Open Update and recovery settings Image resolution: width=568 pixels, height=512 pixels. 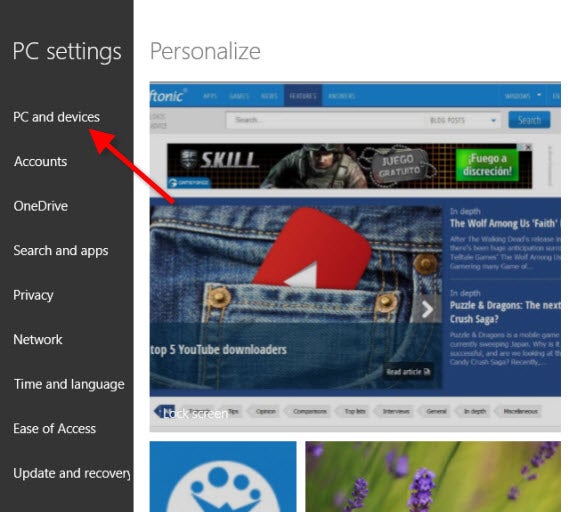click(x=72, y=473)
